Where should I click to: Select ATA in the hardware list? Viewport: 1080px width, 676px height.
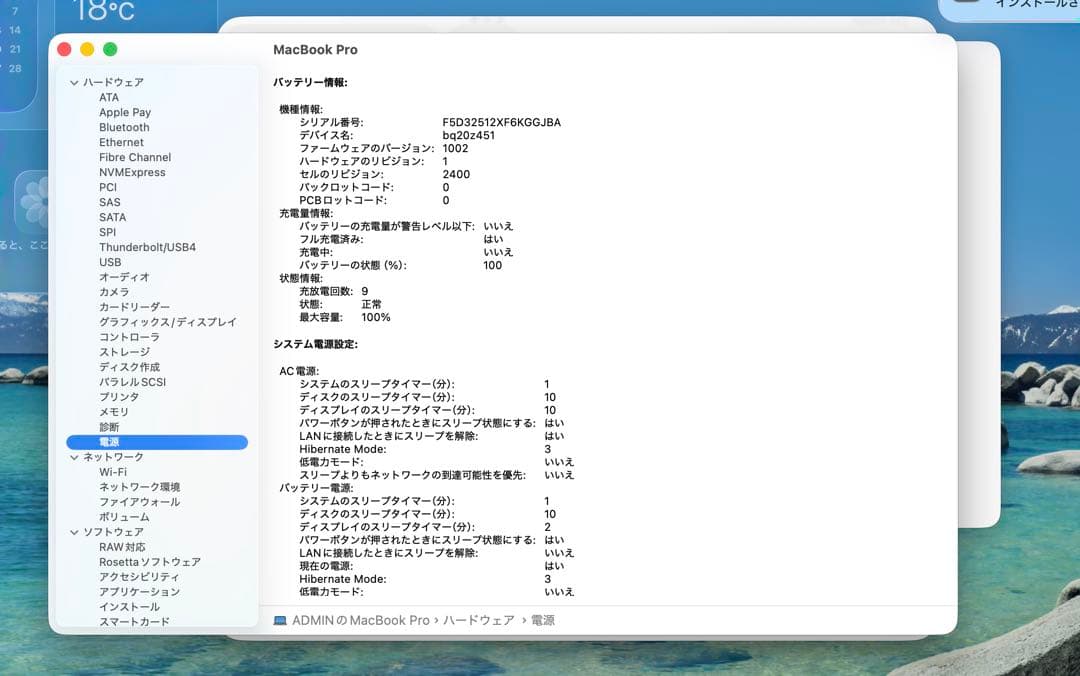pyautogui.click(x=109, y=98)
